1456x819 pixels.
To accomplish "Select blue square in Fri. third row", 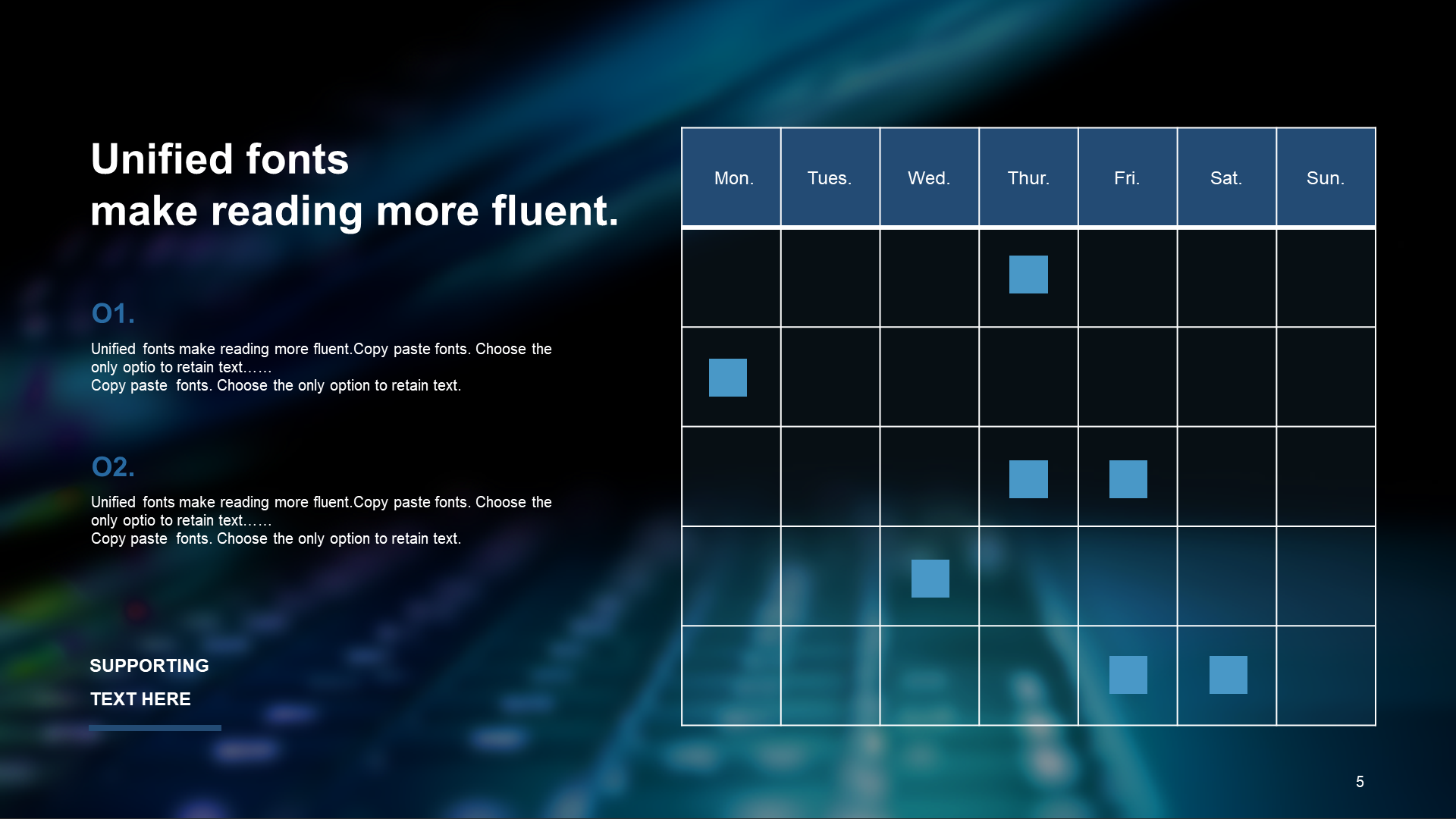I will pos(1128,479).
